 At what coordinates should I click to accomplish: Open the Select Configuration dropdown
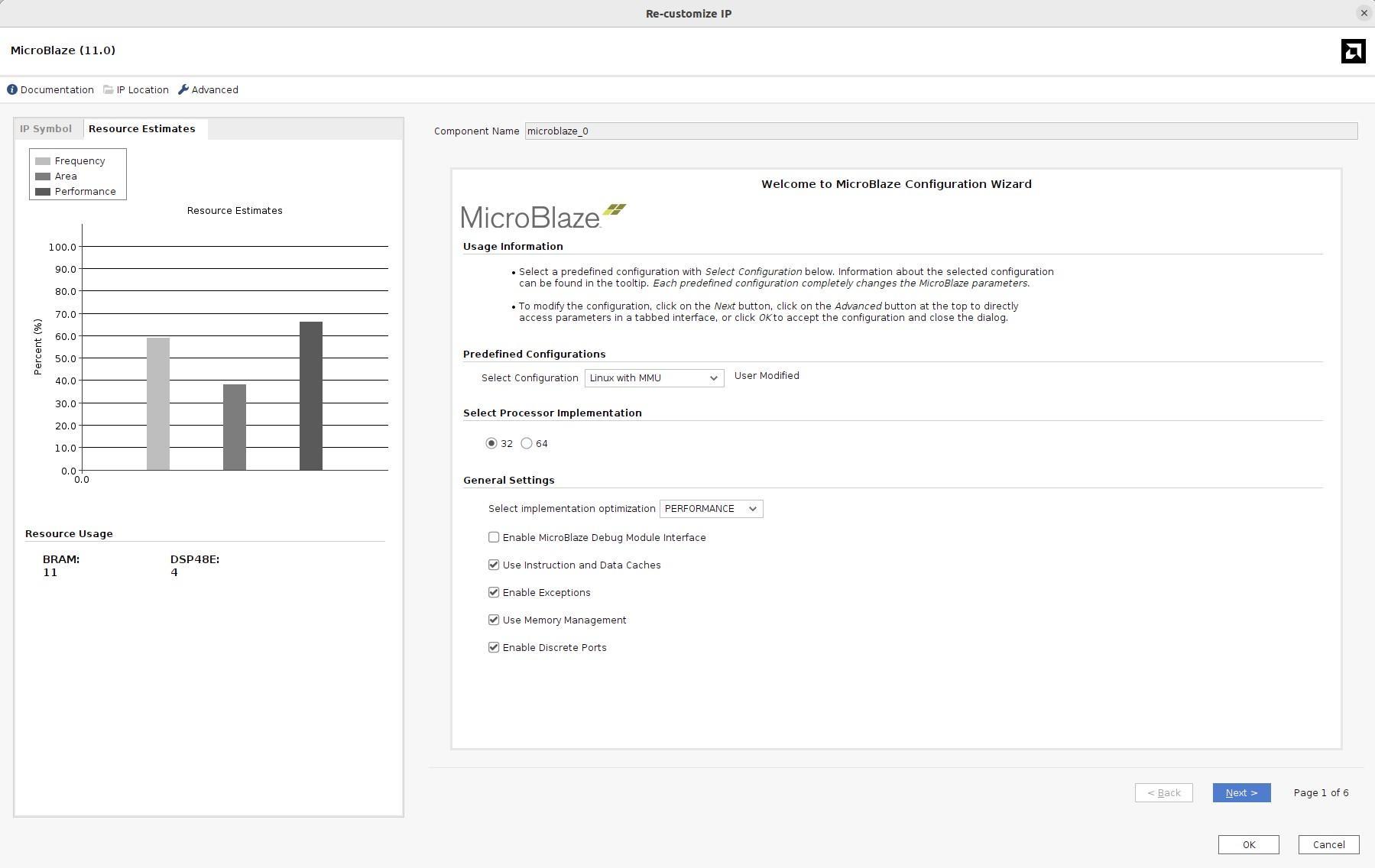tap(654, 378)
